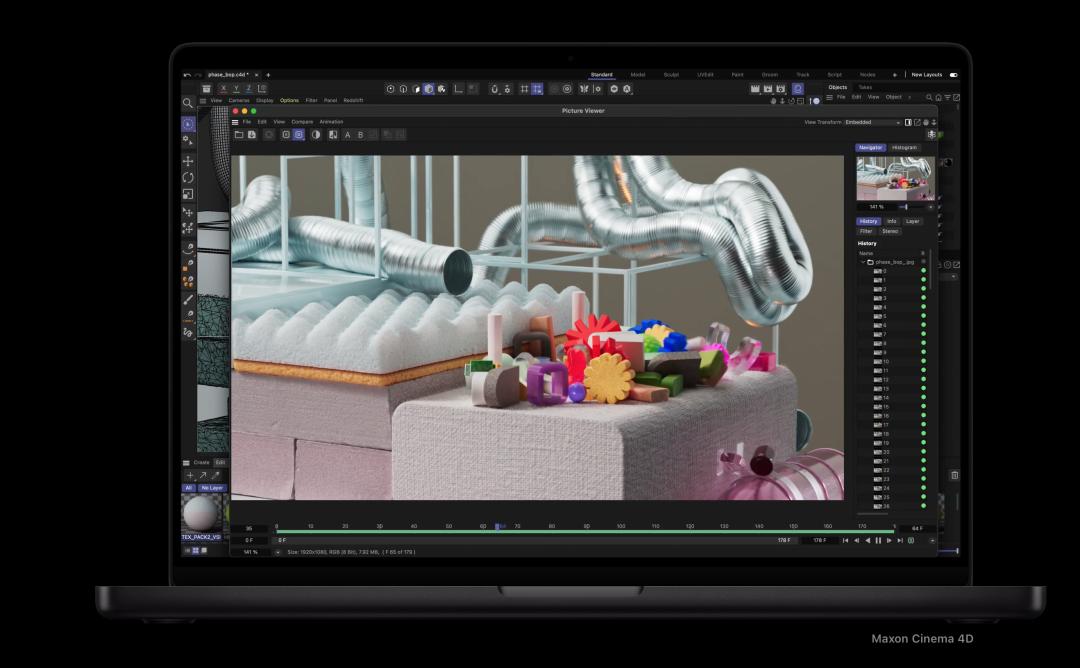The height and width of the screenshot is (668, 1080).
Task: Select the Move tool in left toolbar
Action: tap(188, 161)
